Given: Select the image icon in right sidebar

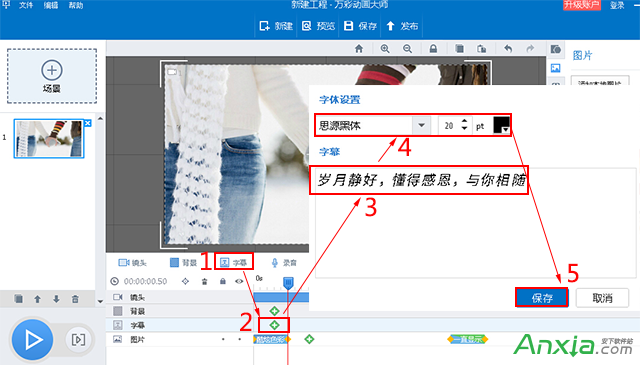Looking at the screenshot, I should coord(556,68).
